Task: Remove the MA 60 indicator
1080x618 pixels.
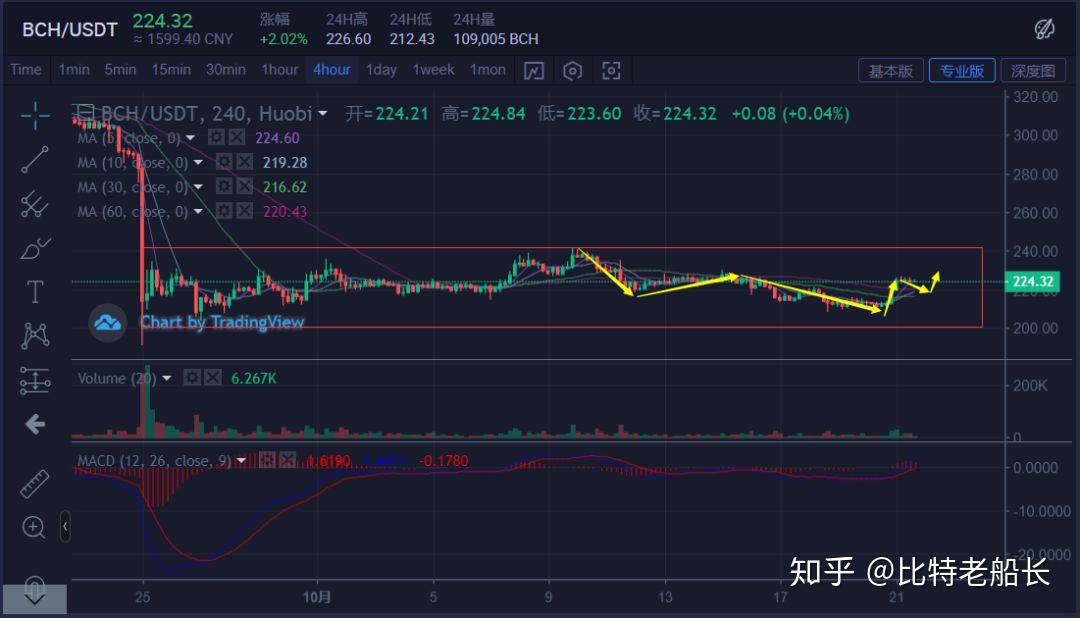Action: [x=244, y=211]
